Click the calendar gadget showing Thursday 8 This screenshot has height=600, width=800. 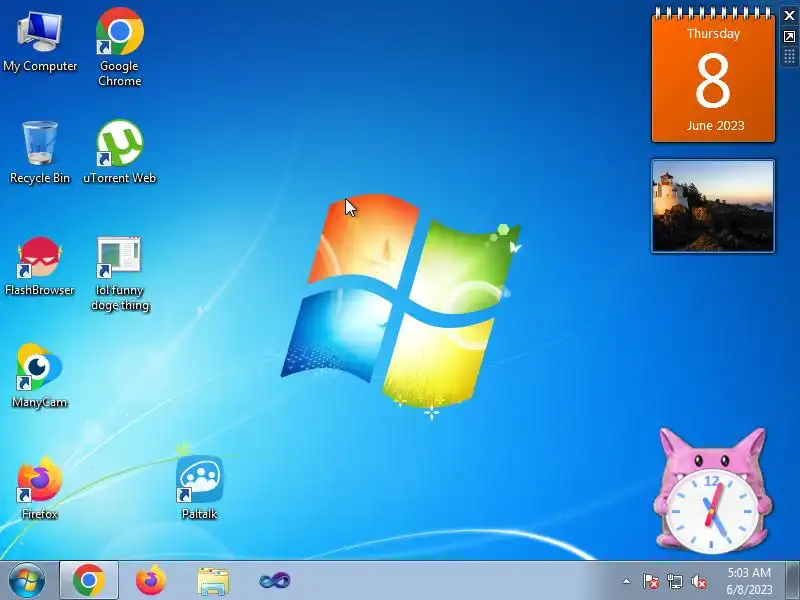[713, 76]
